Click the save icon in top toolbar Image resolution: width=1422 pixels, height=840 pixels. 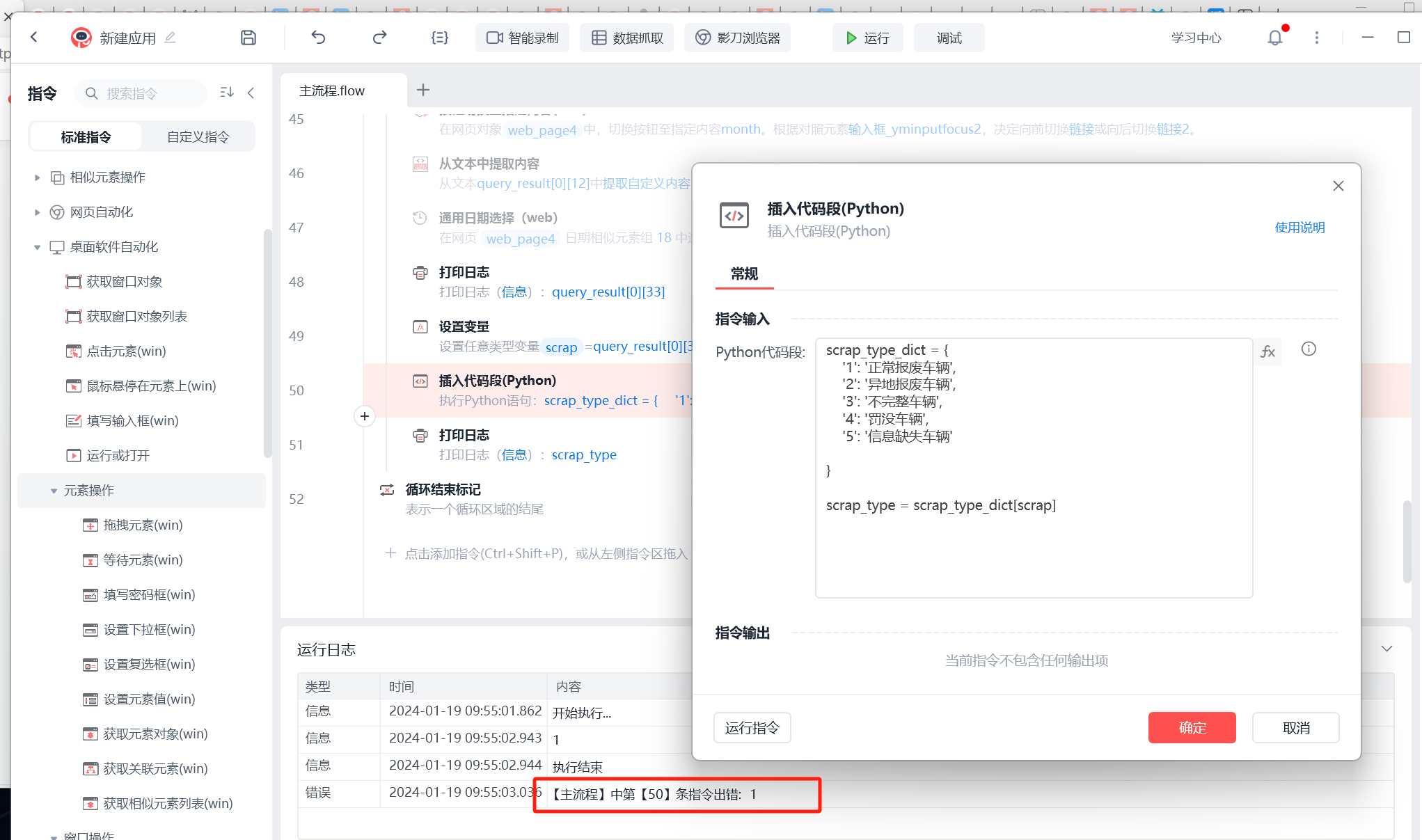pyautogui.click(x=248, y=38)
